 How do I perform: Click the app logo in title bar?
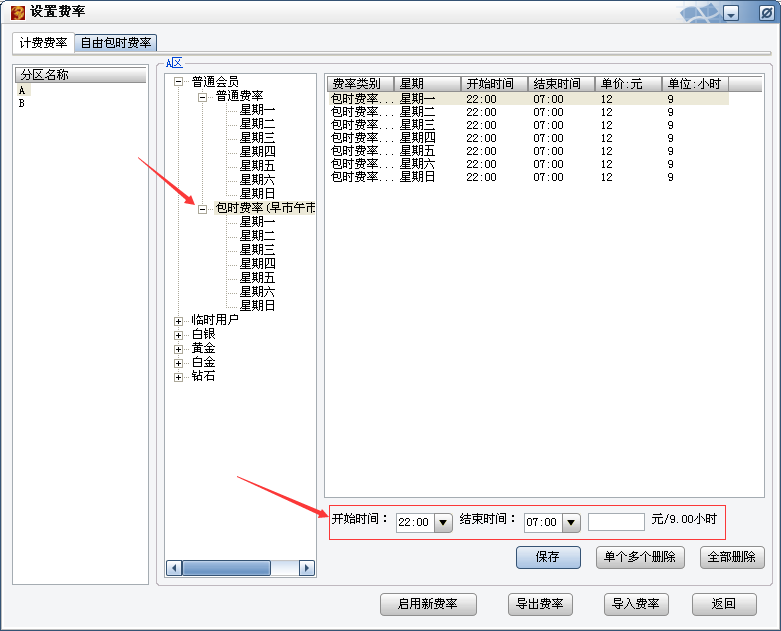(x=17, y=13)
